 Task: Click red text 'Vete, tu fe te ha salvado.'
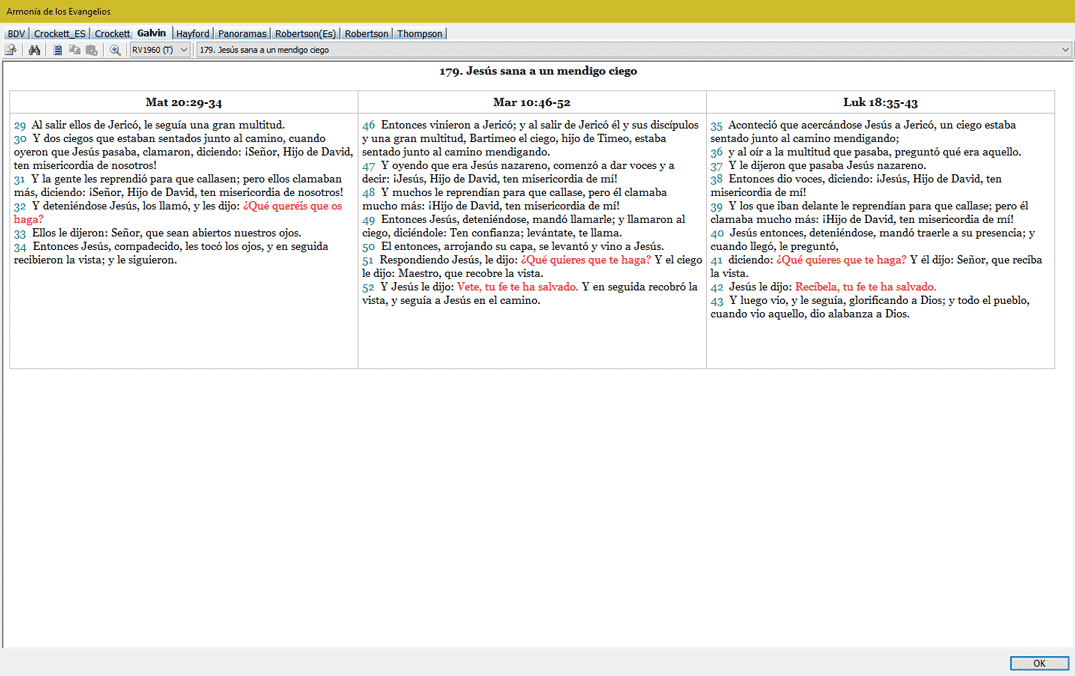(518, 287)
